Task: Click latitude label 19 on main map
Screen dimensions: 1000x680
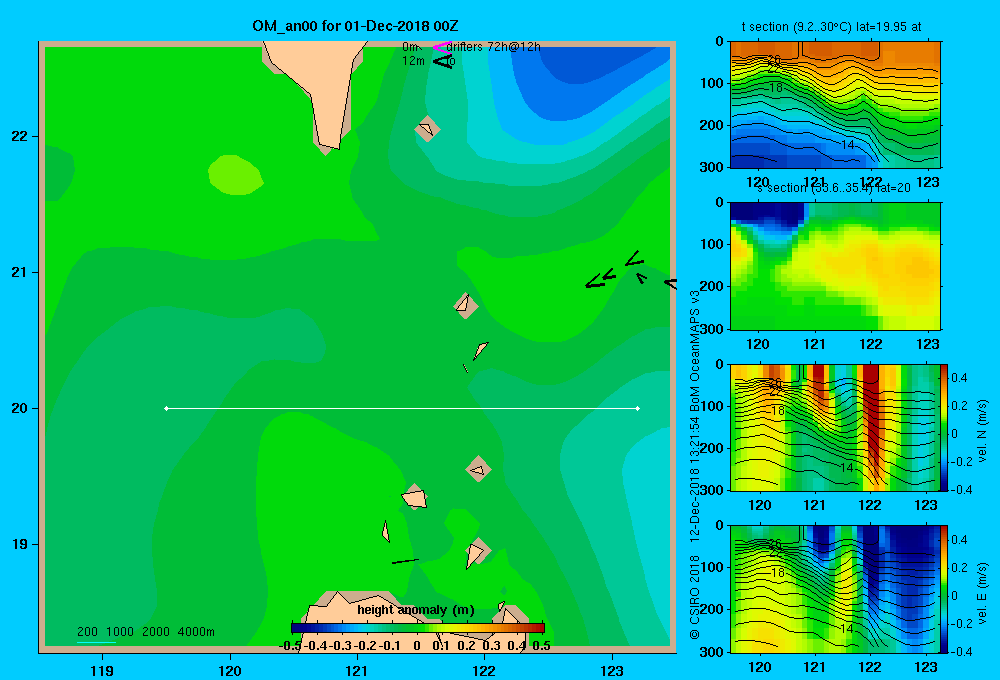Action: pos(20,544)
